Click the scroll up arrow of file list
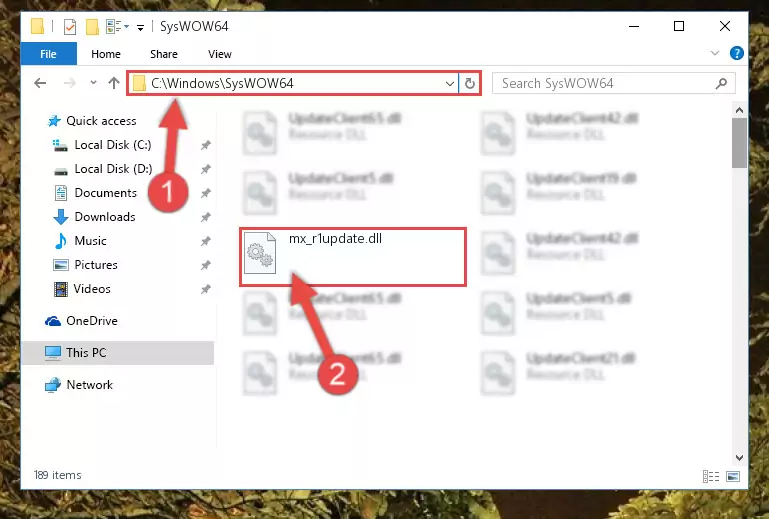 pyautogui.click(x=740, y=110)
